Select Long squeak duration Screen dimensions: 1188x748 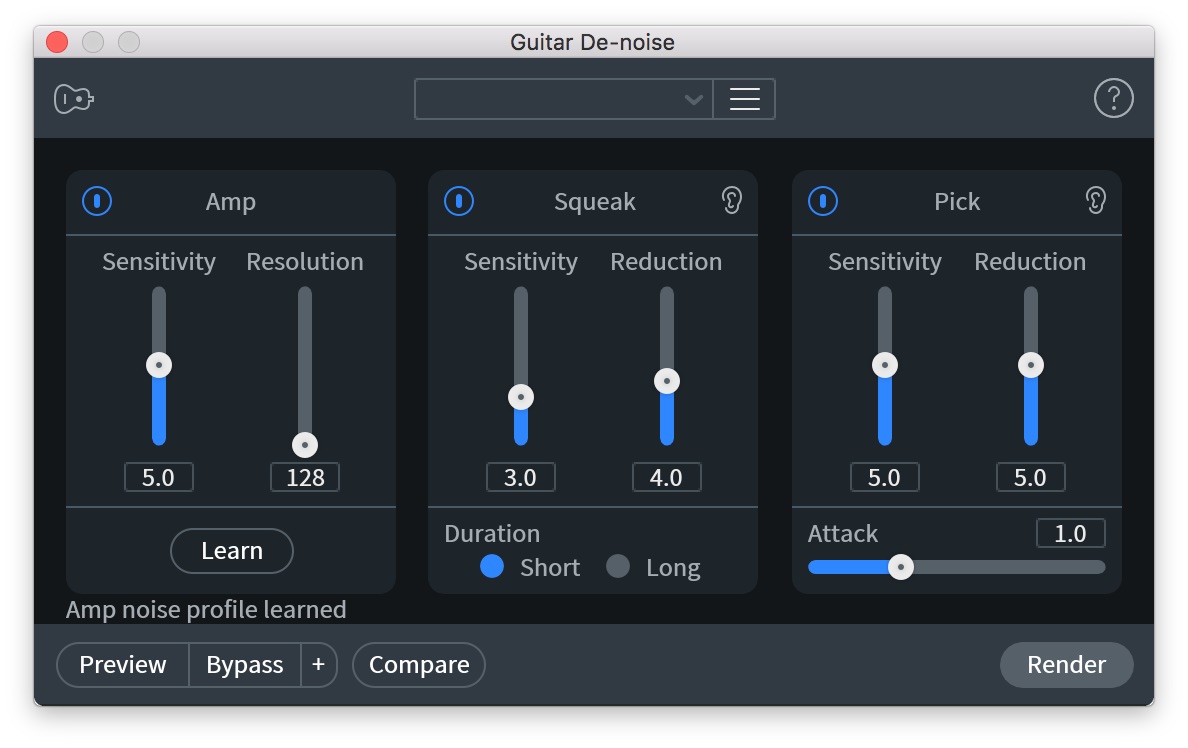pos(617,566)
